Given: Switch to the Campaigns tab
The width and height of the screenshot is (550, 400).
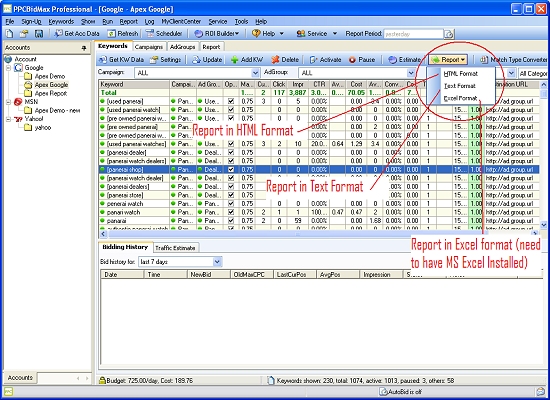Looking at the screenshot, I should click(148, 47).
